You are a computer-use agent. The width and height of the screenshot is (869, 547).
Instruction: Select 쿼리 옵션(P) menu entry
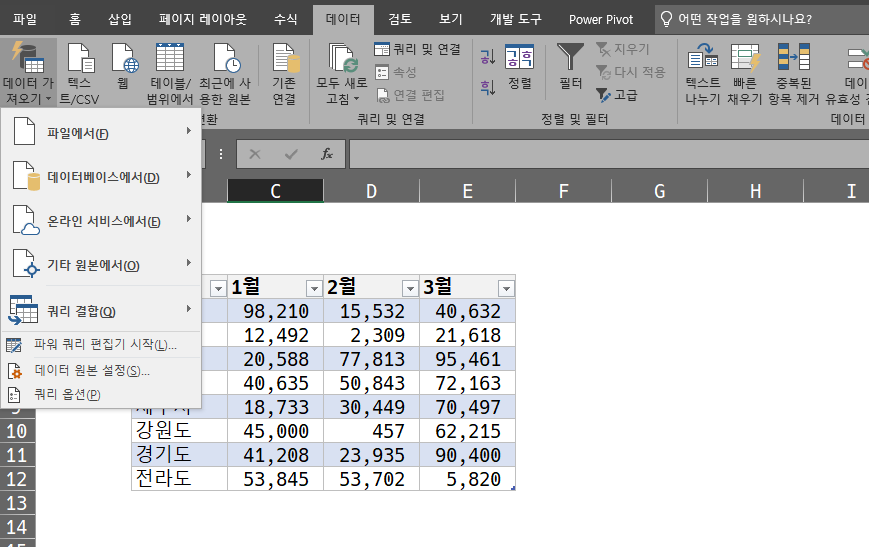101,395
